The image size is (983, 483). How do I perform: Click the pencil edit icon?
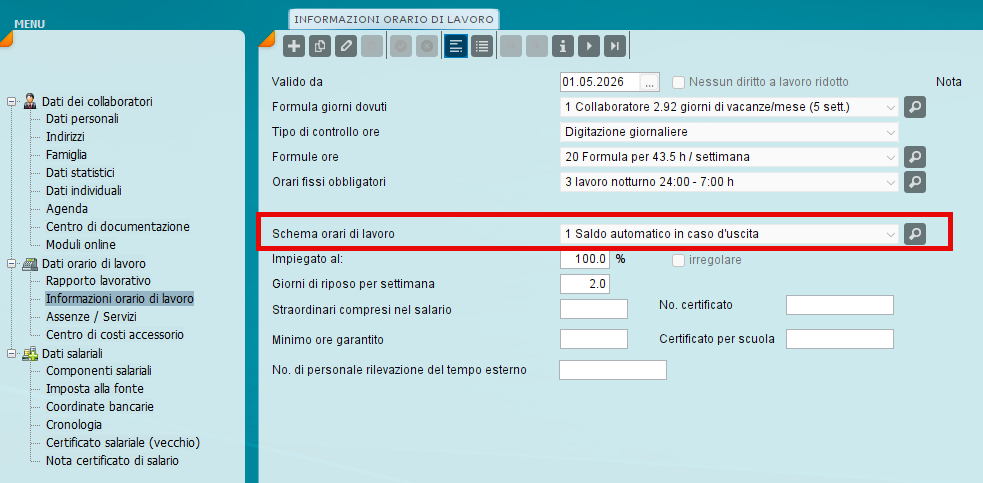[345, 46]
